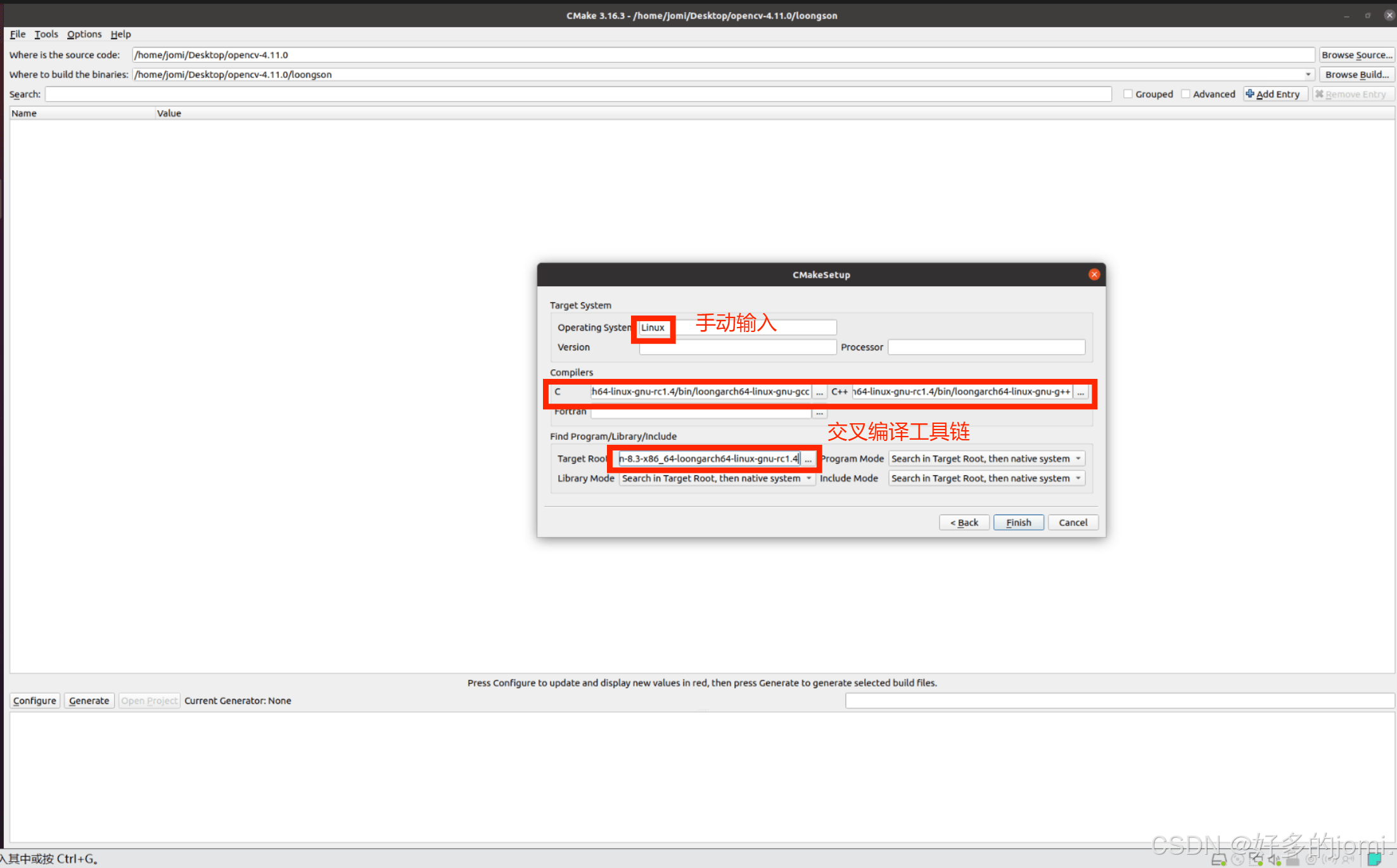Enable the Grouped checkbox
Screen dimensions: 1397x868
tap(1128, 94)
